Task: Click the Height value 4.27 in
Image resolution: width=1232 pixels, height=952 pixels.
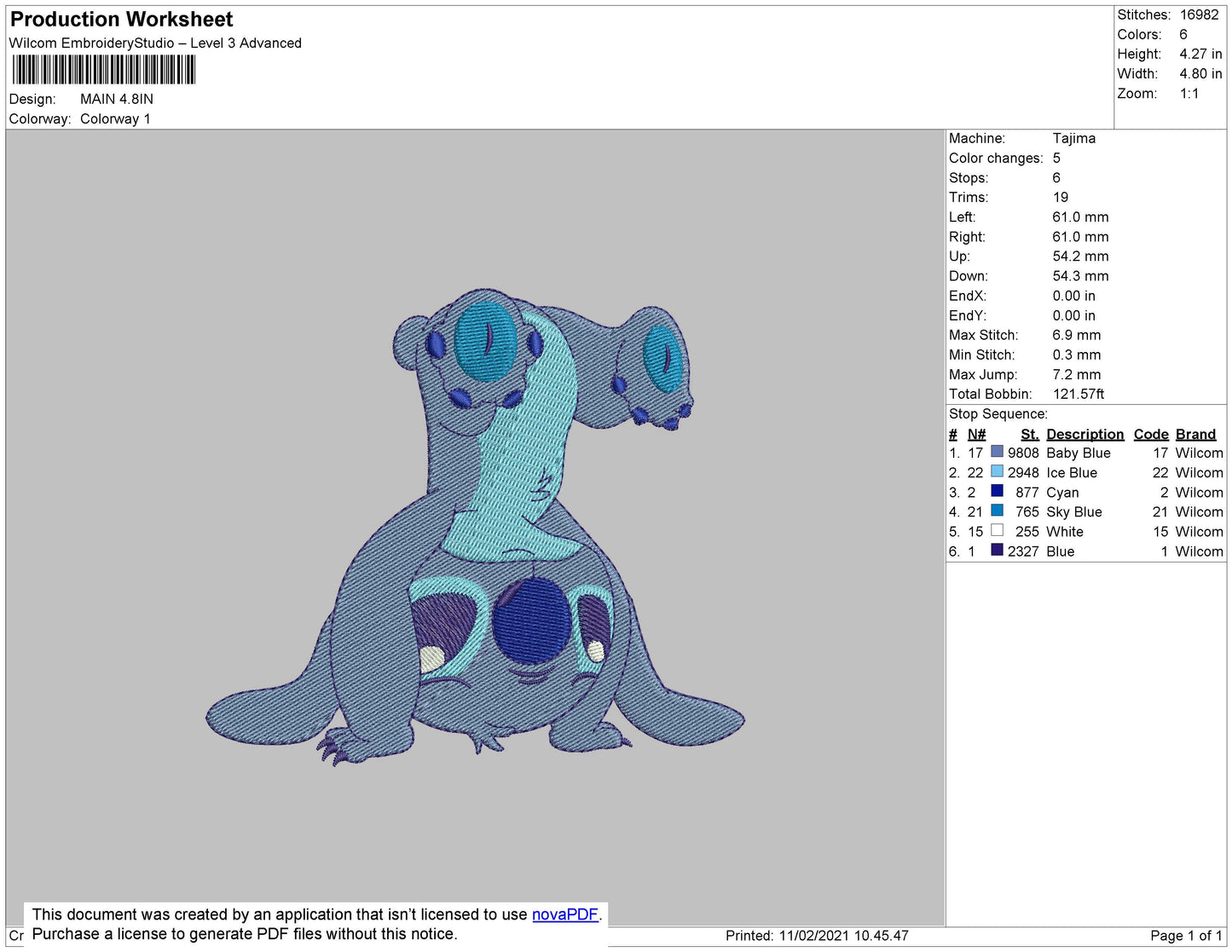Action: click(1200, 54)
